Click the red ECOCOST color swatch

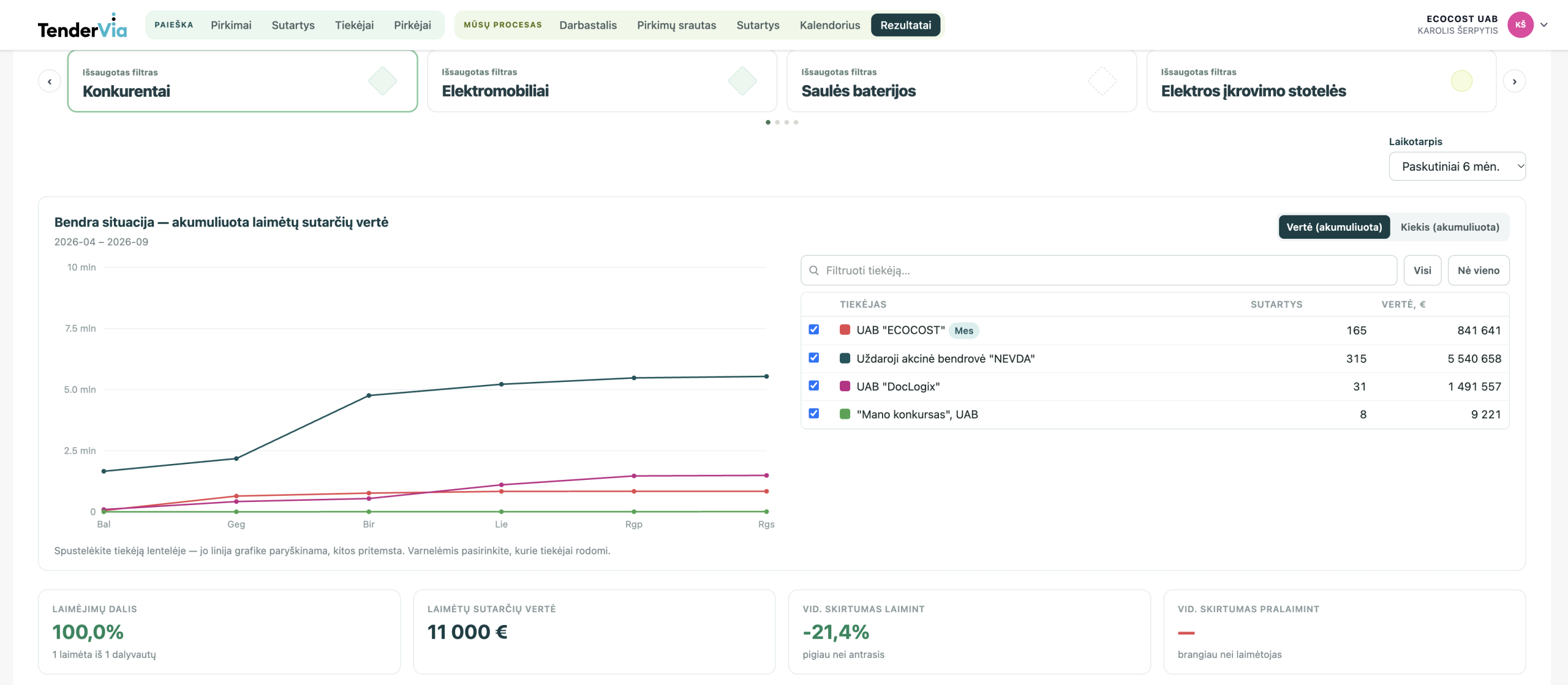(845, 330)
